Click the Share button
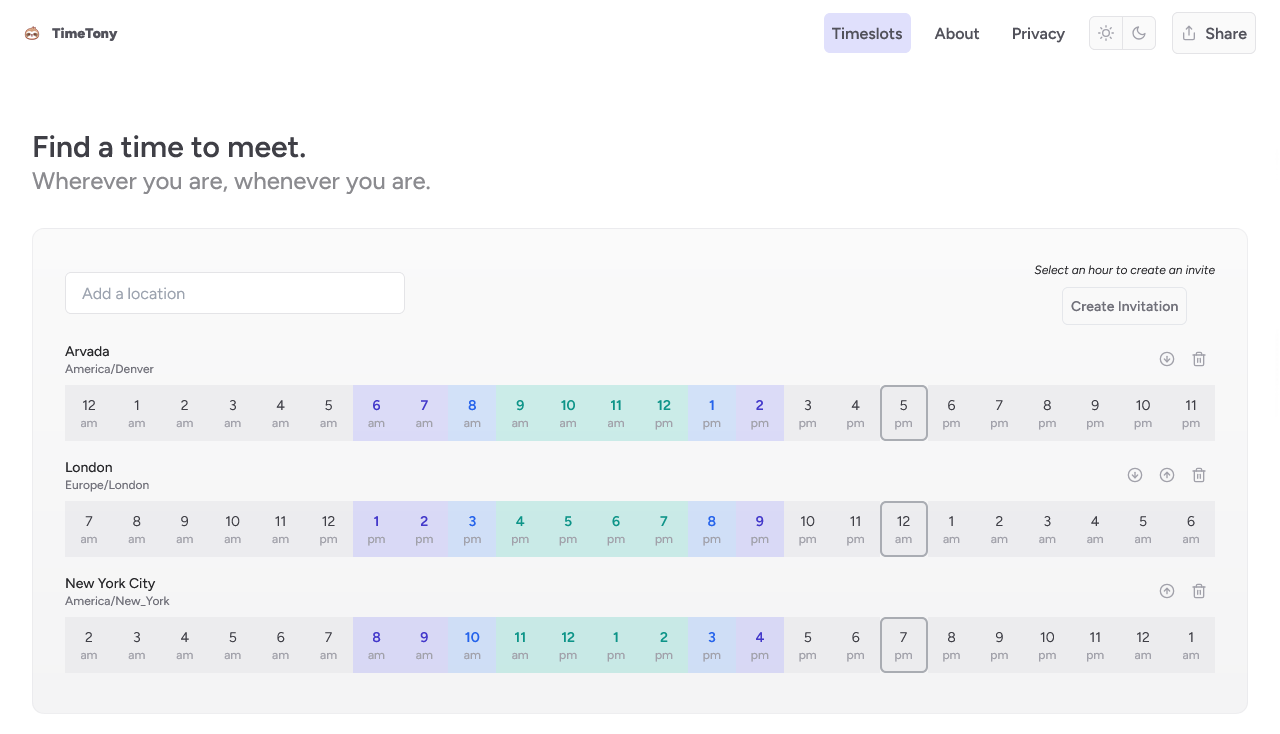 point(1213,33)
